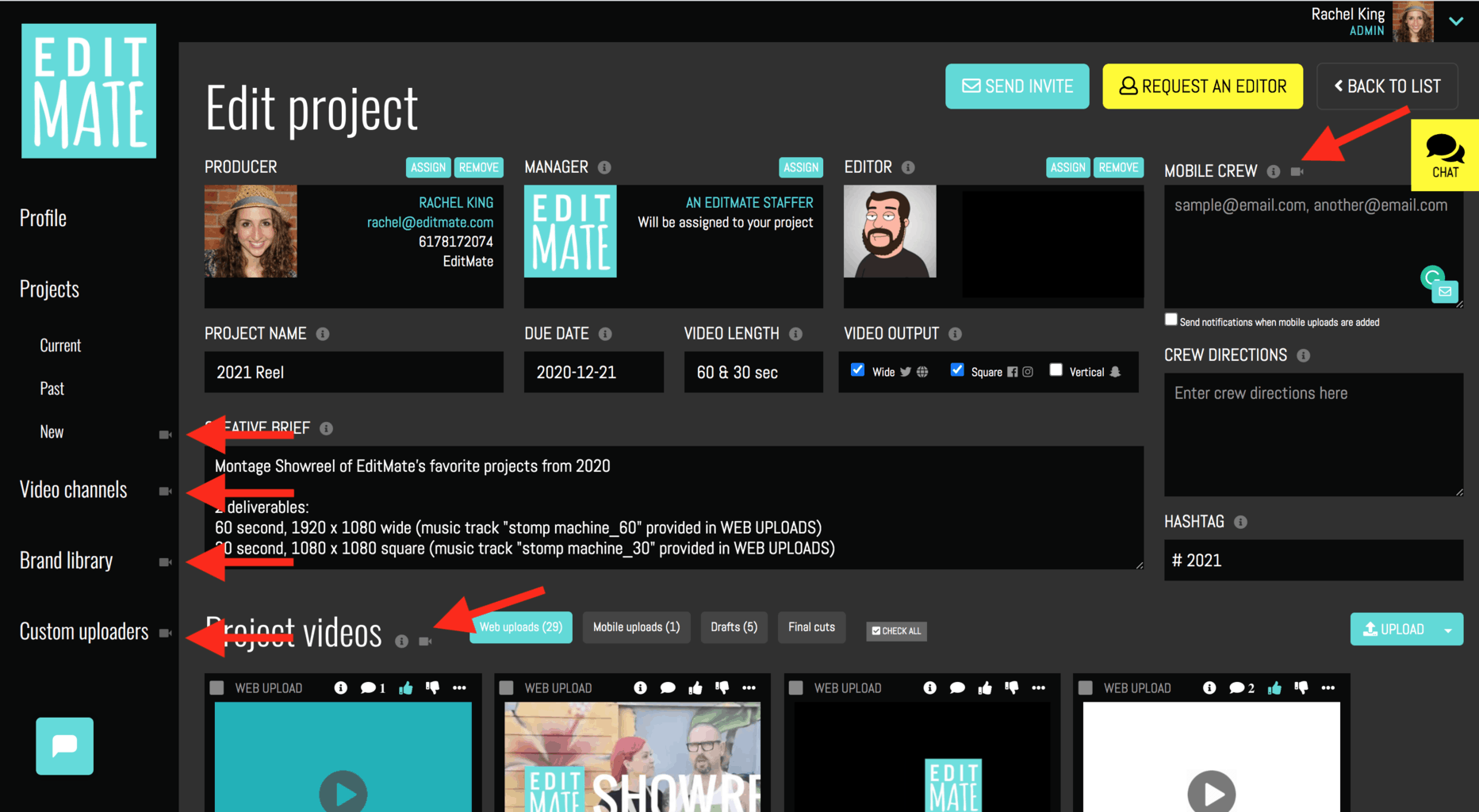Switch to Drafts tab
1479x812 pixels.
point(734,627)
